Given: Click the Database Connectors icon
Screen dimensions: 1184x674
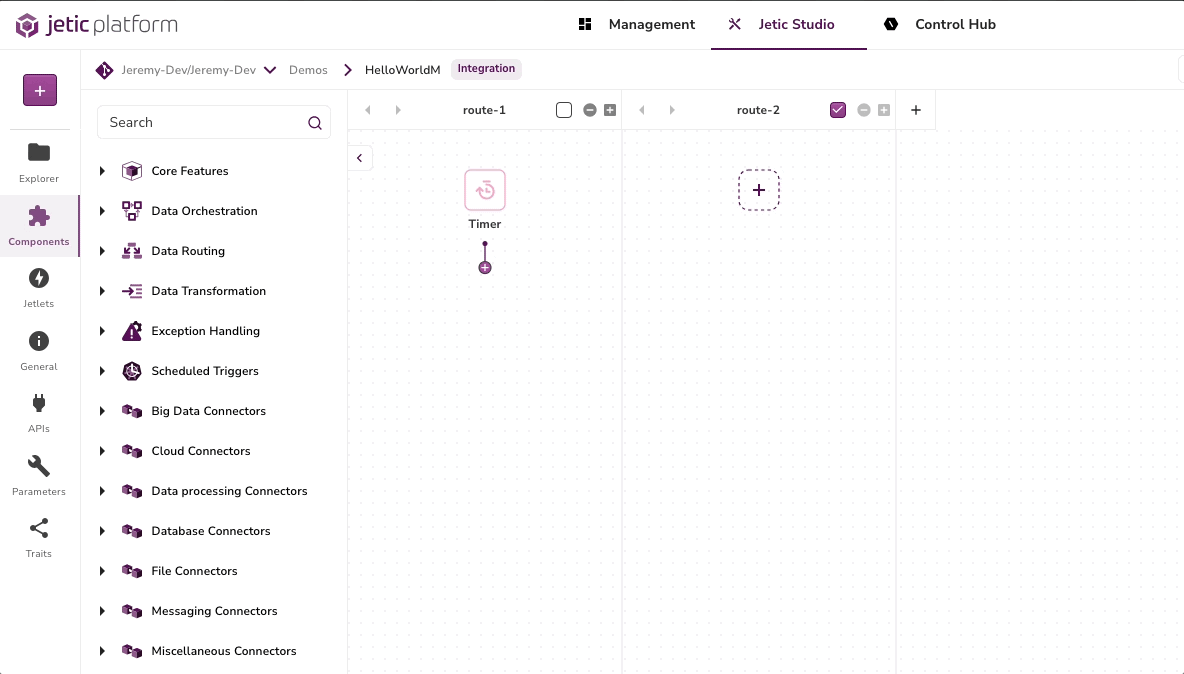Looking at the screenshot, I should pos(132,531).
